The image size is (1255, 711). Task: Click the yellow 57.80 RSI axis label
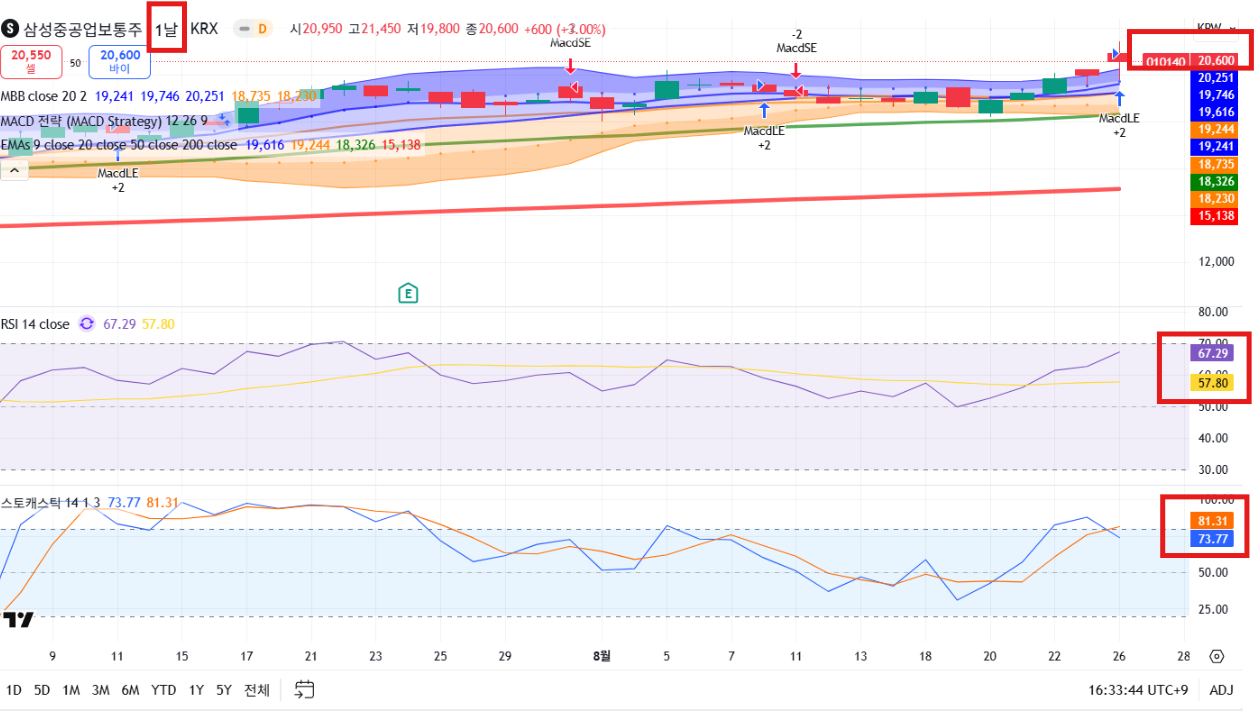1212,383
